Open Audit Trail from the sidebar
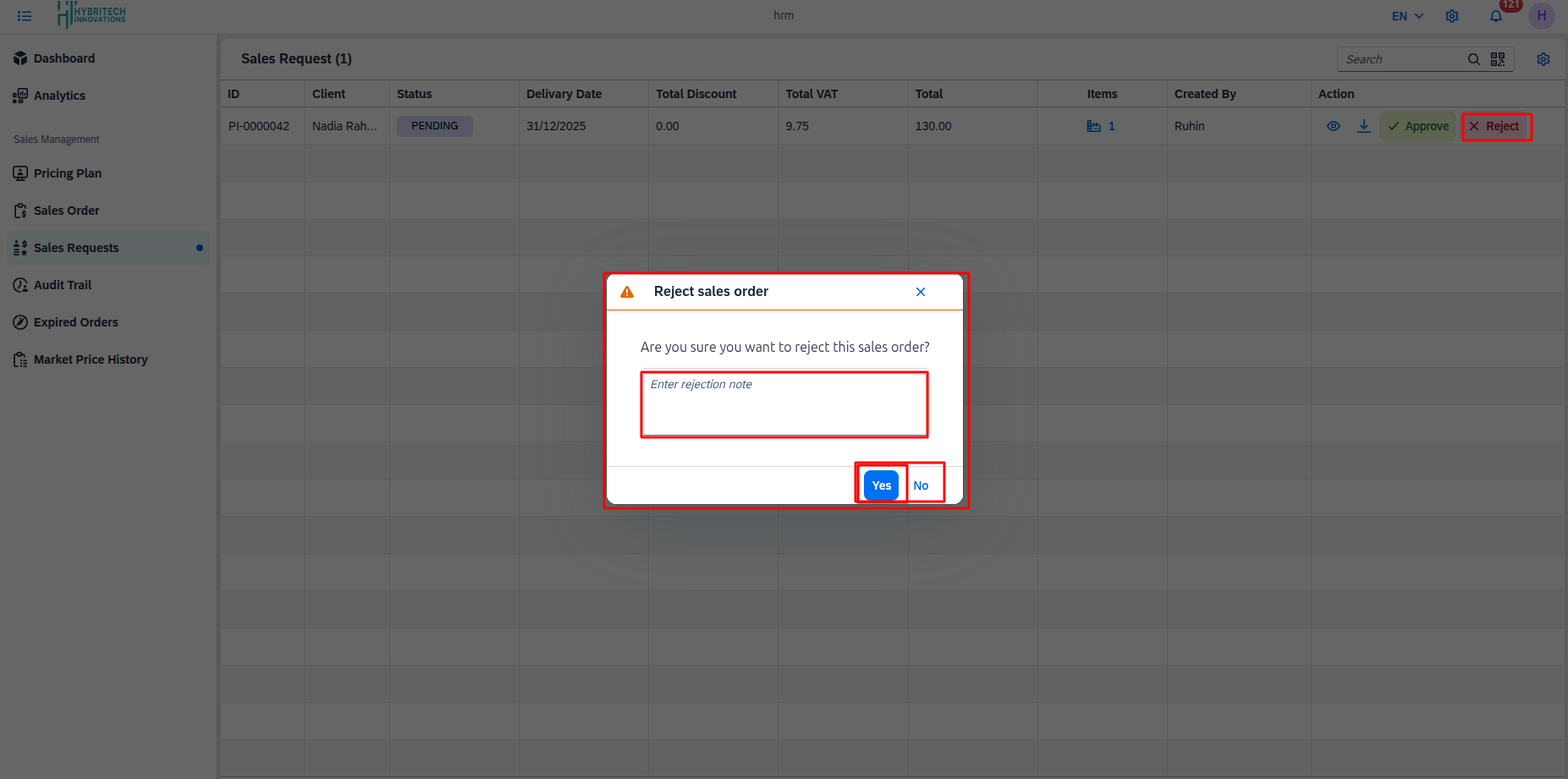Viewport: 1568px width, 779px height. [x=62, y=285]
